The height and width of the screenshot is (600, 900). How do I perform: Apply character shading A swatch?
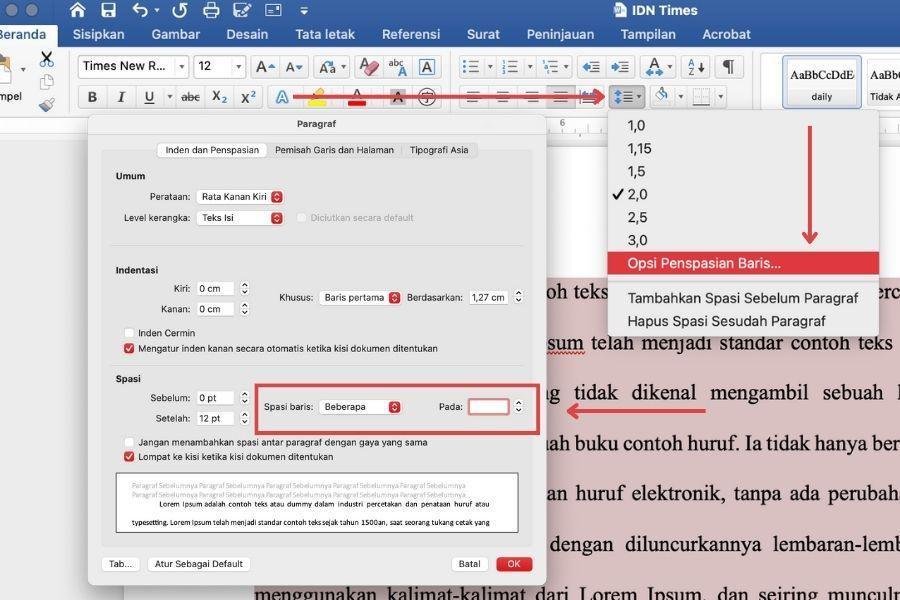click(397, 97)
